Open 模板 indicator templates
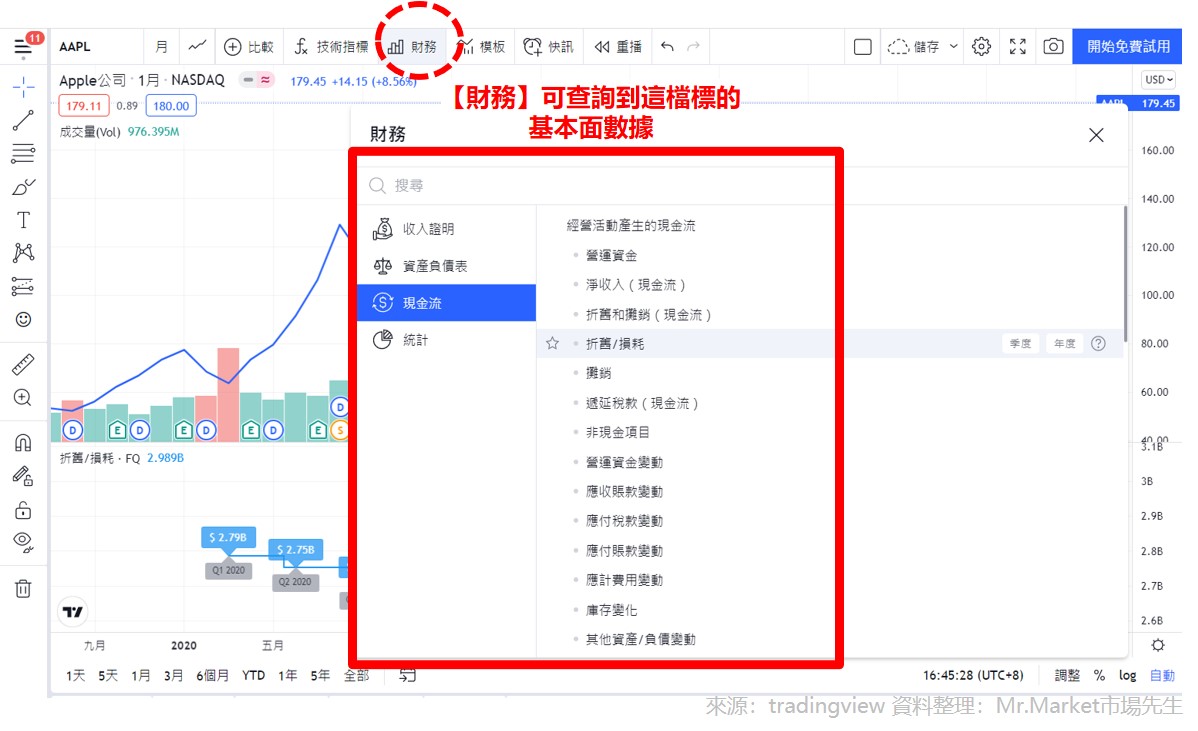Screen dimensions: 1198x731 click(481, 47)
